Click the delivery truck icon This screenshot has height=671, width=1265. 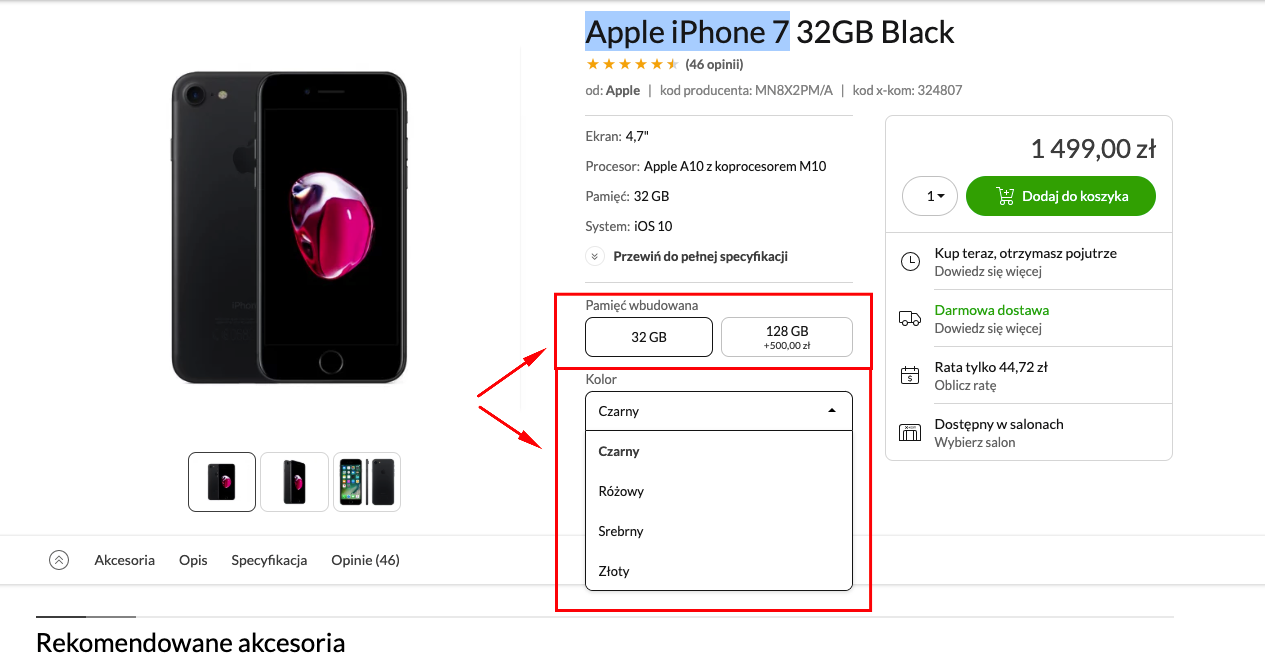click(x=910, y=319)
